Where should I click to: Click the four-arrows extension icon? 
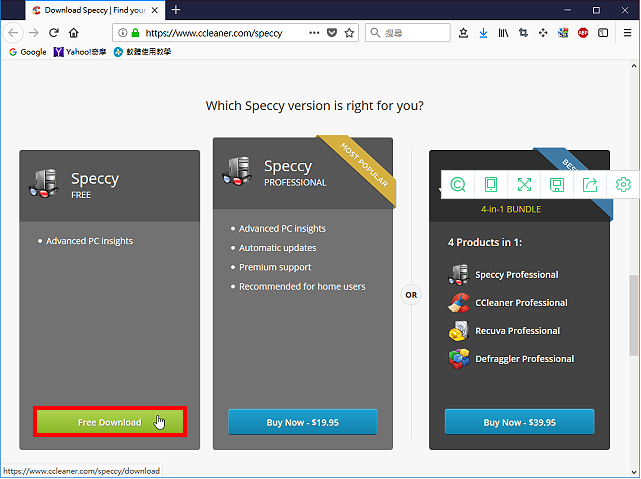click(x=543, y=33)
